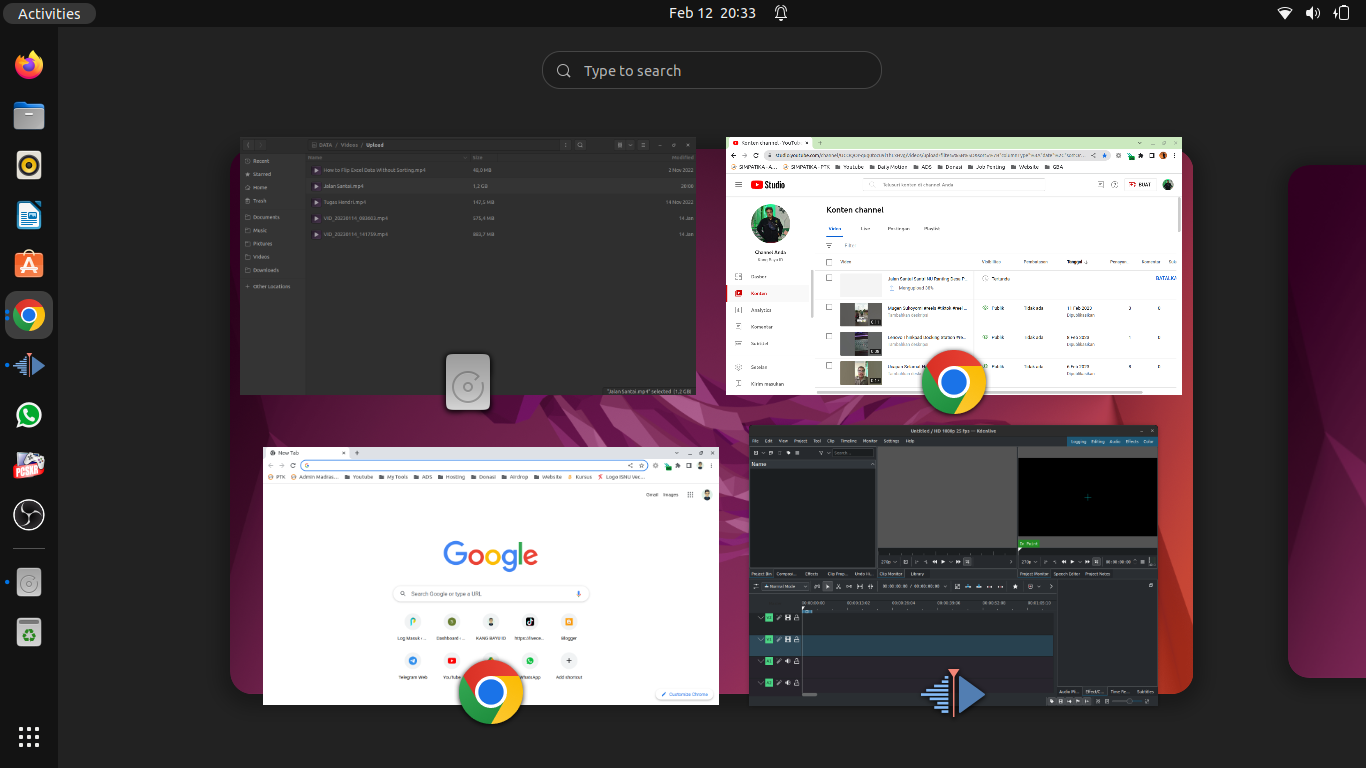The height and width of the screenshot is (768, 1366).
Task: Open the clock and calendar menu
Action: click(712, 13)
